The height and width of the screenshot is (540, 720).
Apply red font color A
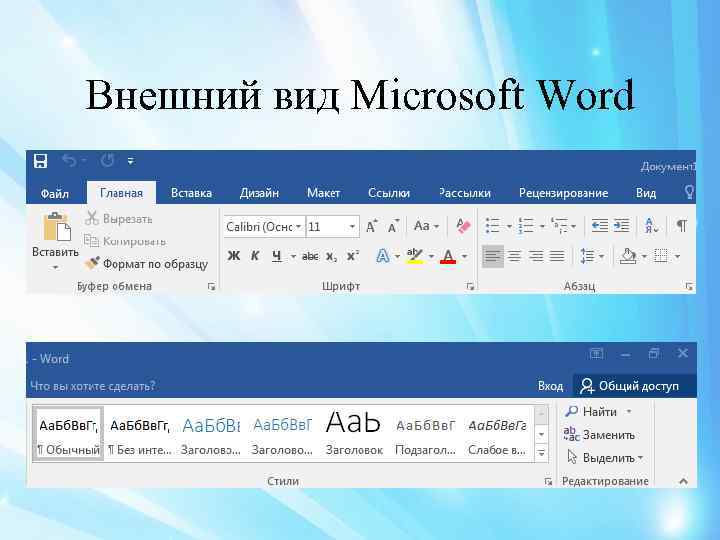448,256
